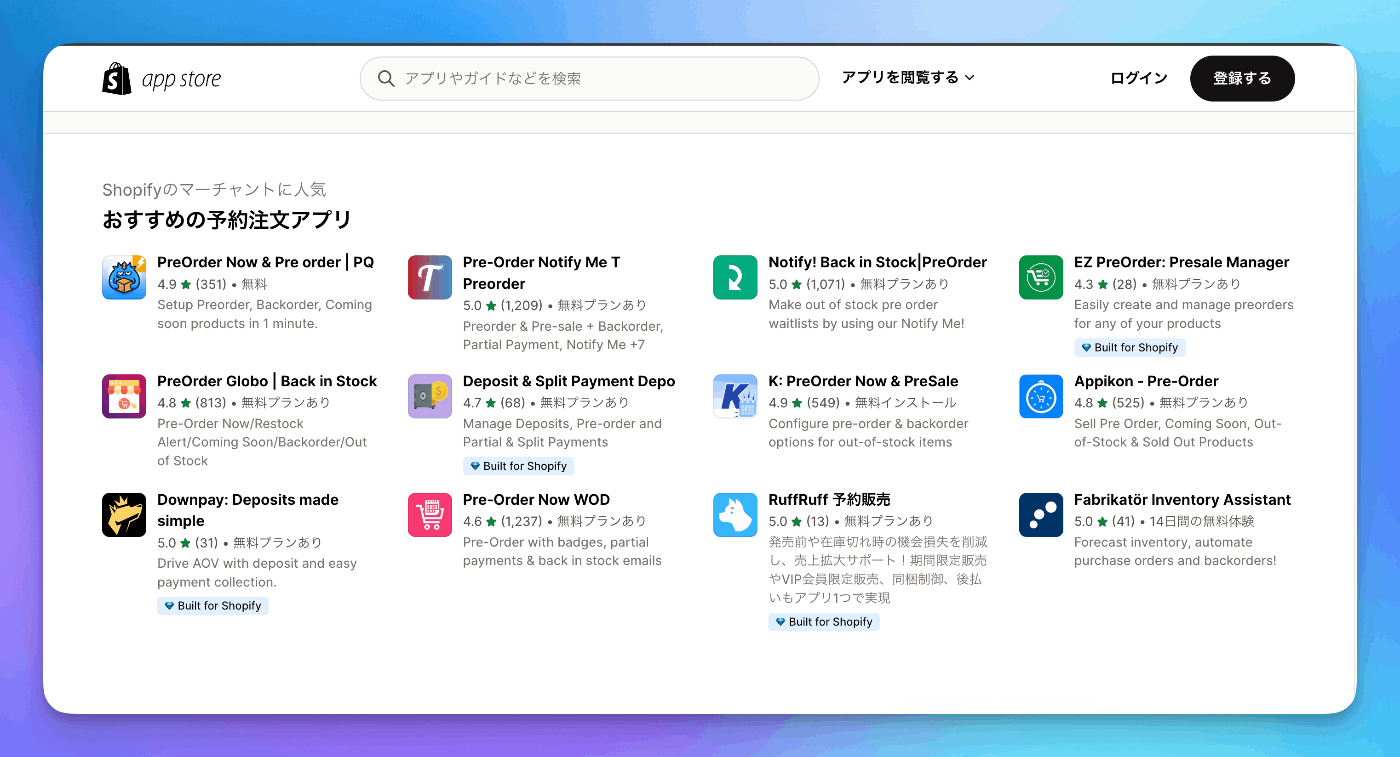Open Deposit & Split Payment Depo title
This screenshot has height=757, width=1400.
click(x=569, y=381)
